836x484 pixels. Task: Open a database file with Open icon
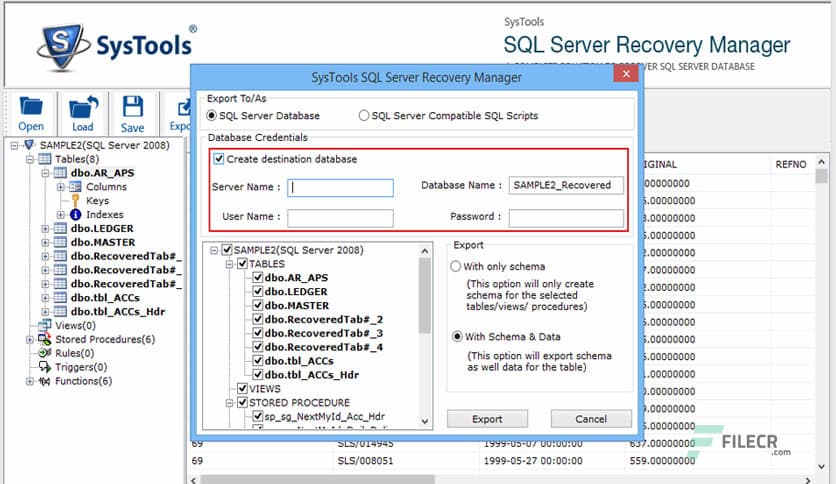31,107
